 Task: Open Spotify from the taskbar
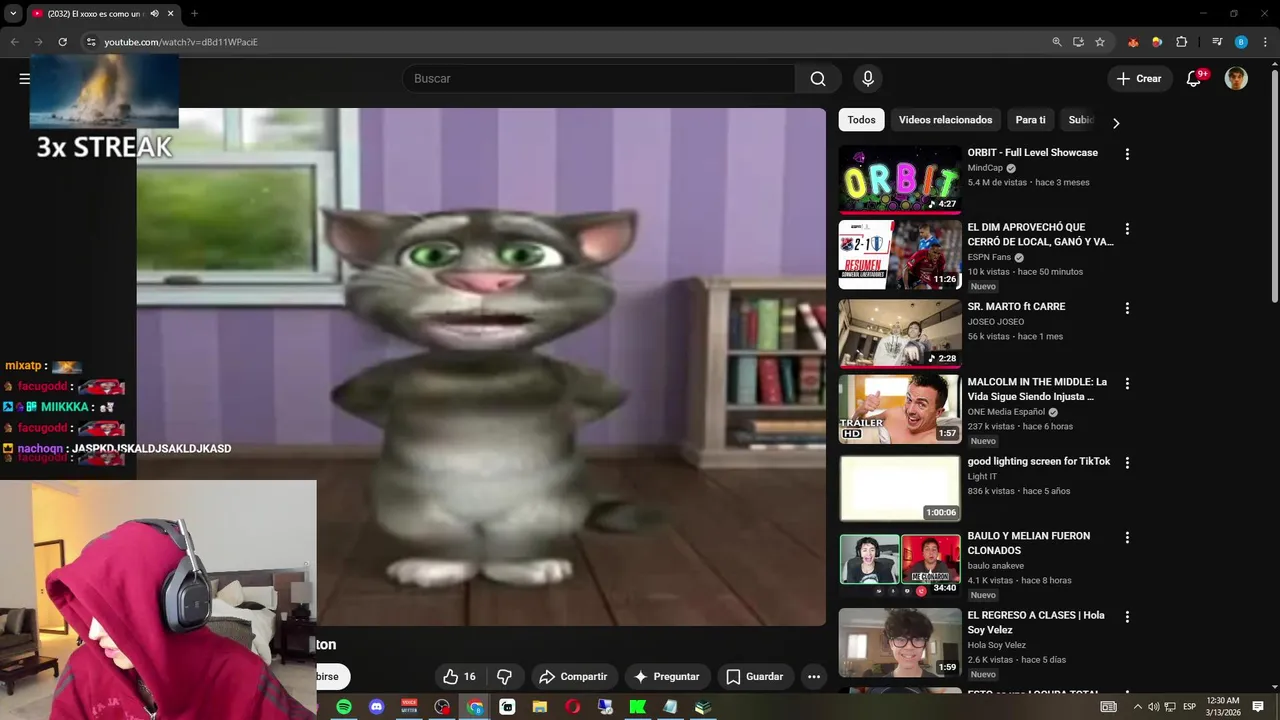(x=344, y=707)
